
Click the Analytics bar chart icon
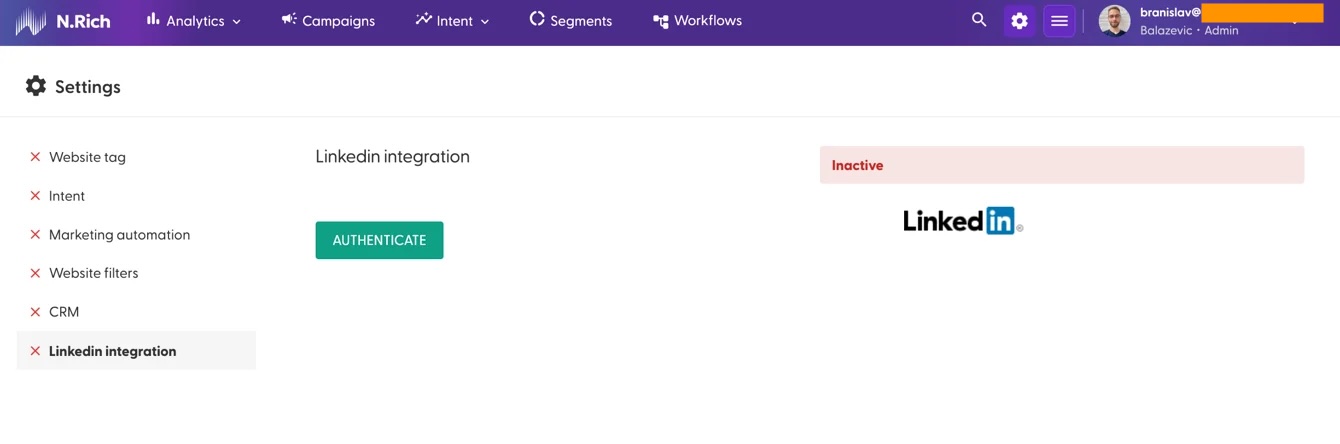point(153,19)
